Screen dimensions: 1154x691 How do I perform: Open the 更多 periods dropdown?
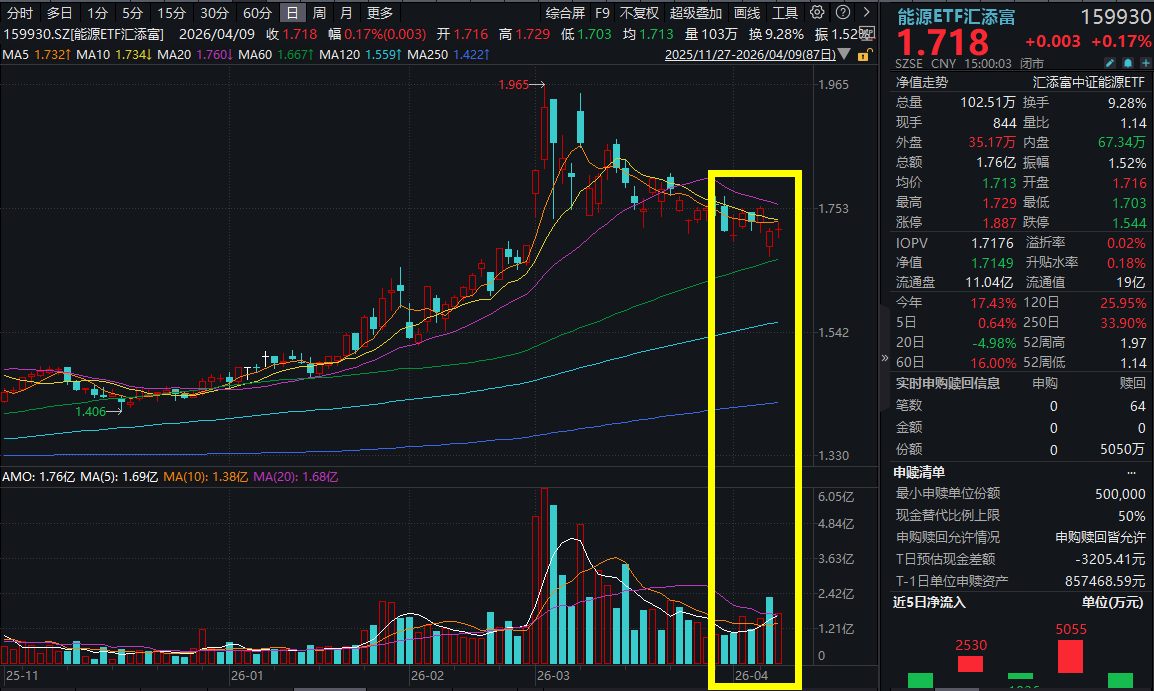[380, 13]
